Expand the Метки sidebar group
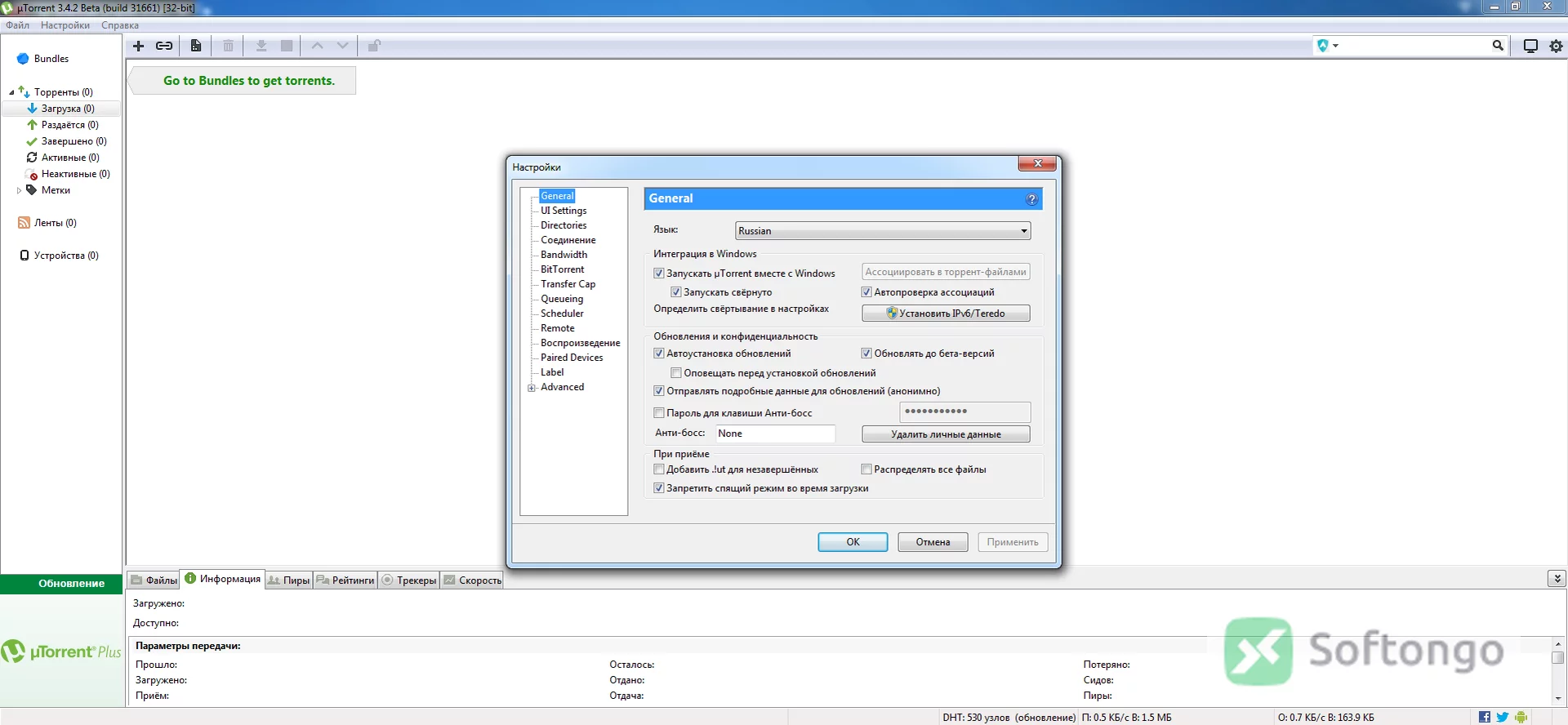Viewport: 1568px width, 725px height. [19, 190]
